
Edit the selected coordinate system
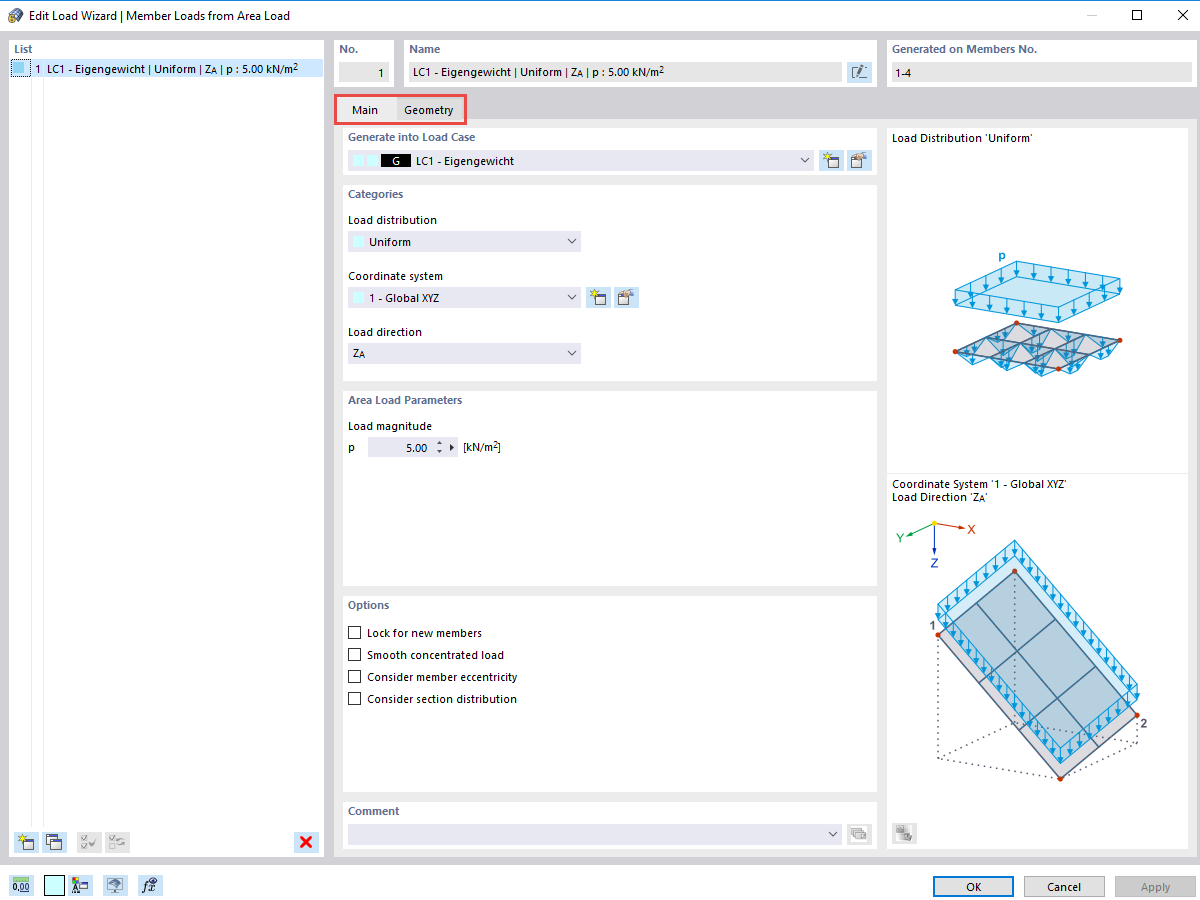point(626,297)
